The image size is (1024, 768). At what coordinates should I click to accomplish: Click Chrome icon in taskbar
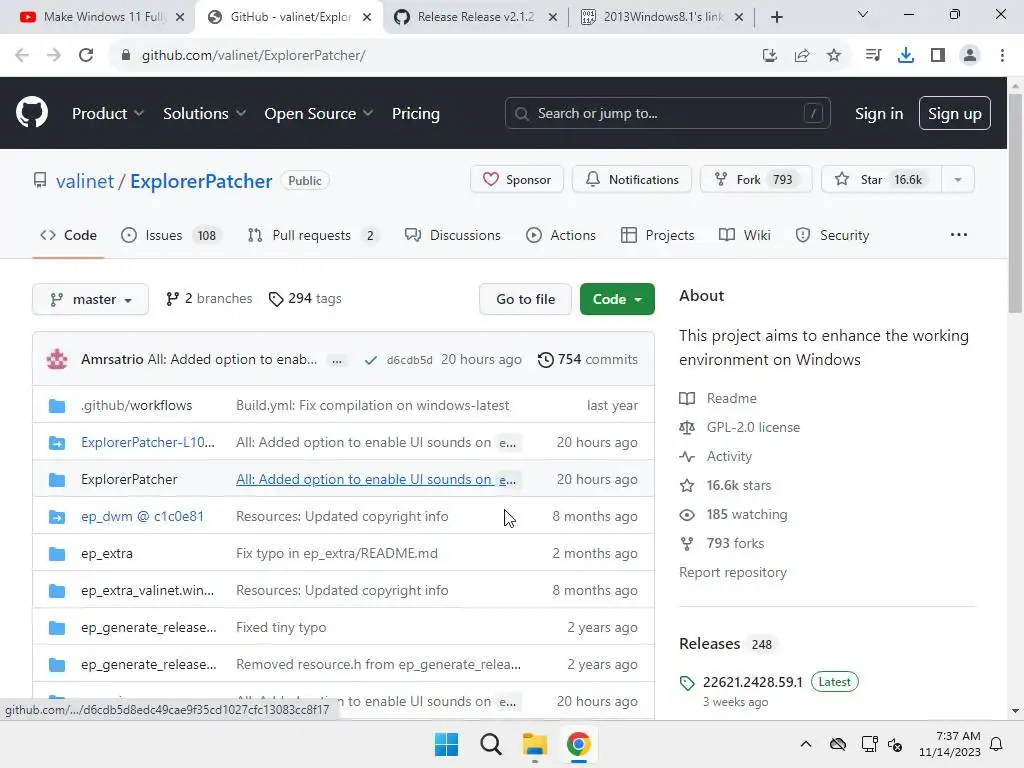tap(578, 744)
